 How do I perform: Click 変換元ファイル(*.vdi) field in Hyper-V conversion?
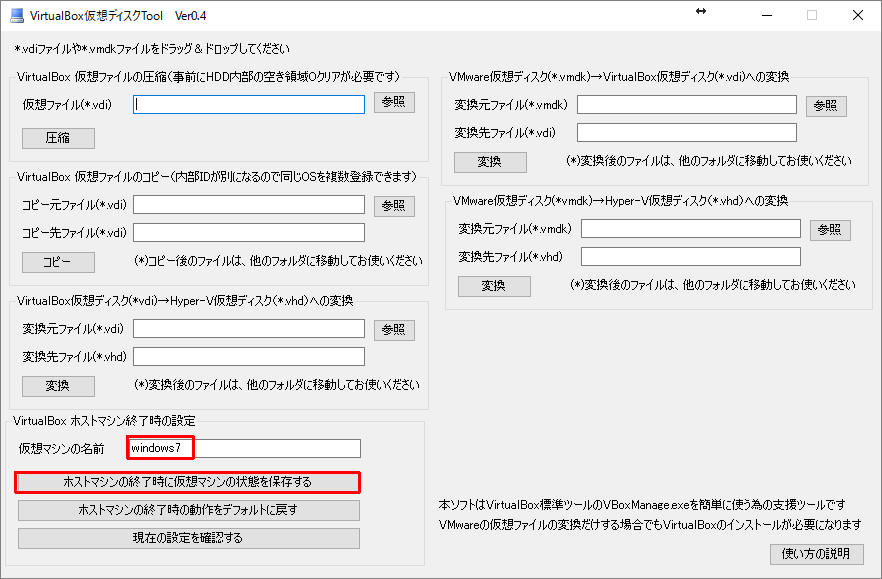tap(249, 329)
